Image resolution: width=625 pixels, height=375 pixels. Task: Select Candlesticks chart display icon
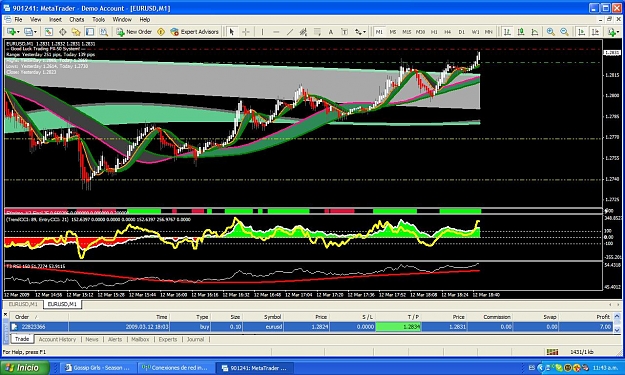[521, 32]
